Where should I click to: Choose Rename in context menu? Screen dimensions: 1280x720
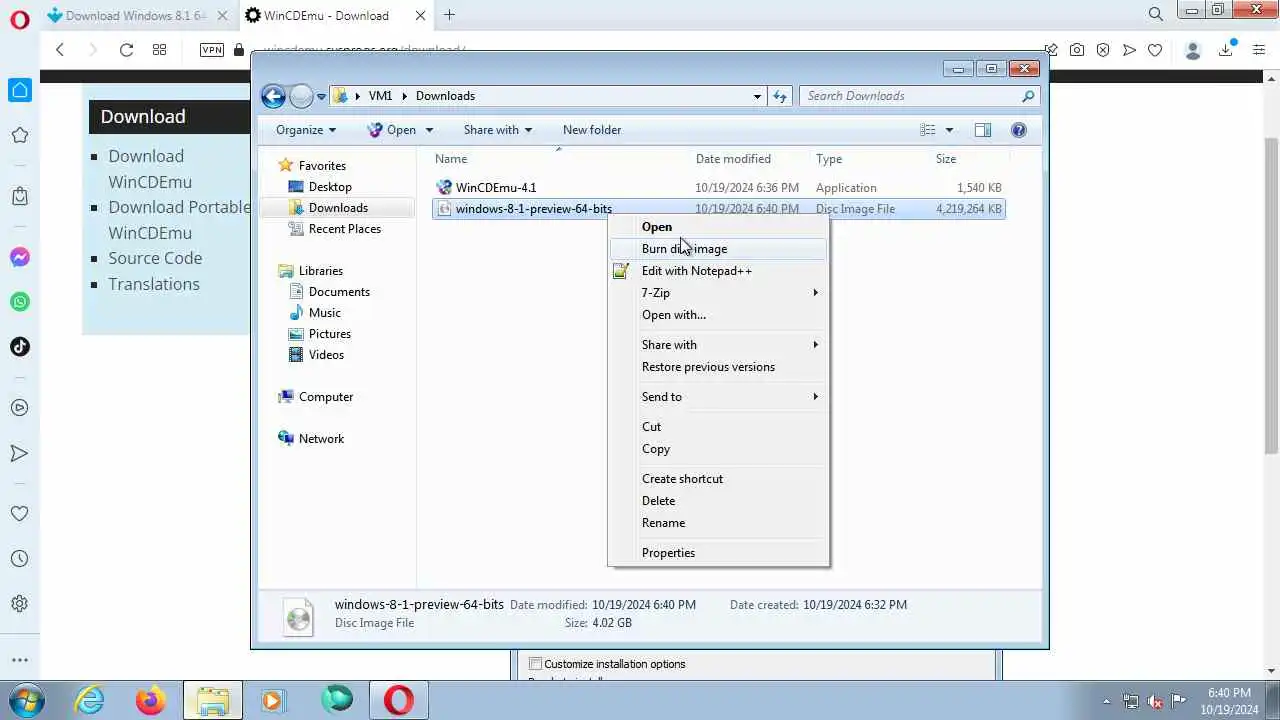click(718, 523)
